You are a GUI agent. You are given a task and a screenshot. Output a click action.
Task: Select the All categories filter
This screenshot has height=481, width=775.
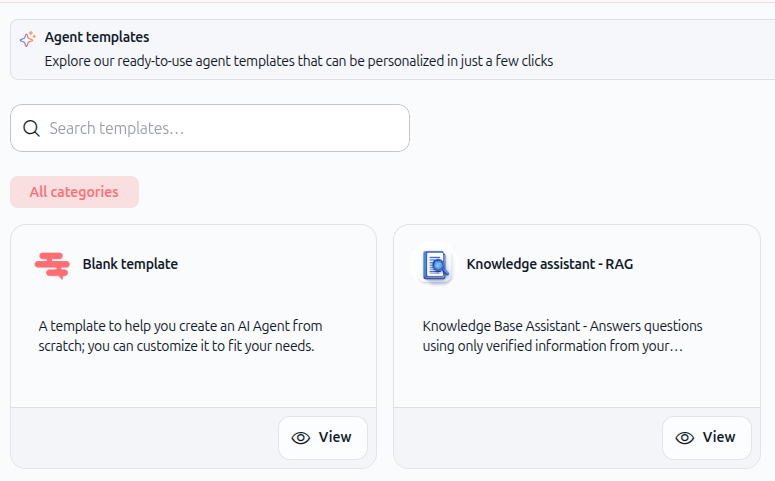click(75, 192)
